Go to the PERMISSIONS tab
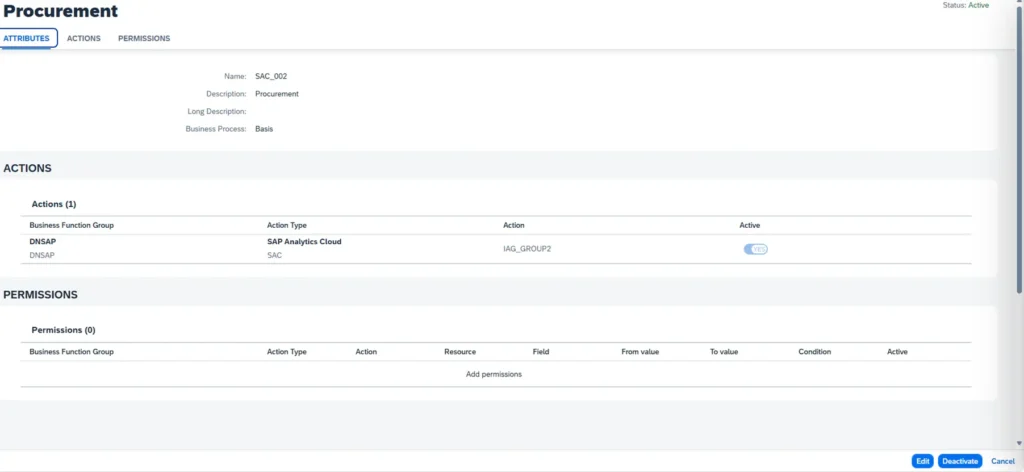Screen dimensions: 1024x472 pyautogui.click(x=144, y=38)
